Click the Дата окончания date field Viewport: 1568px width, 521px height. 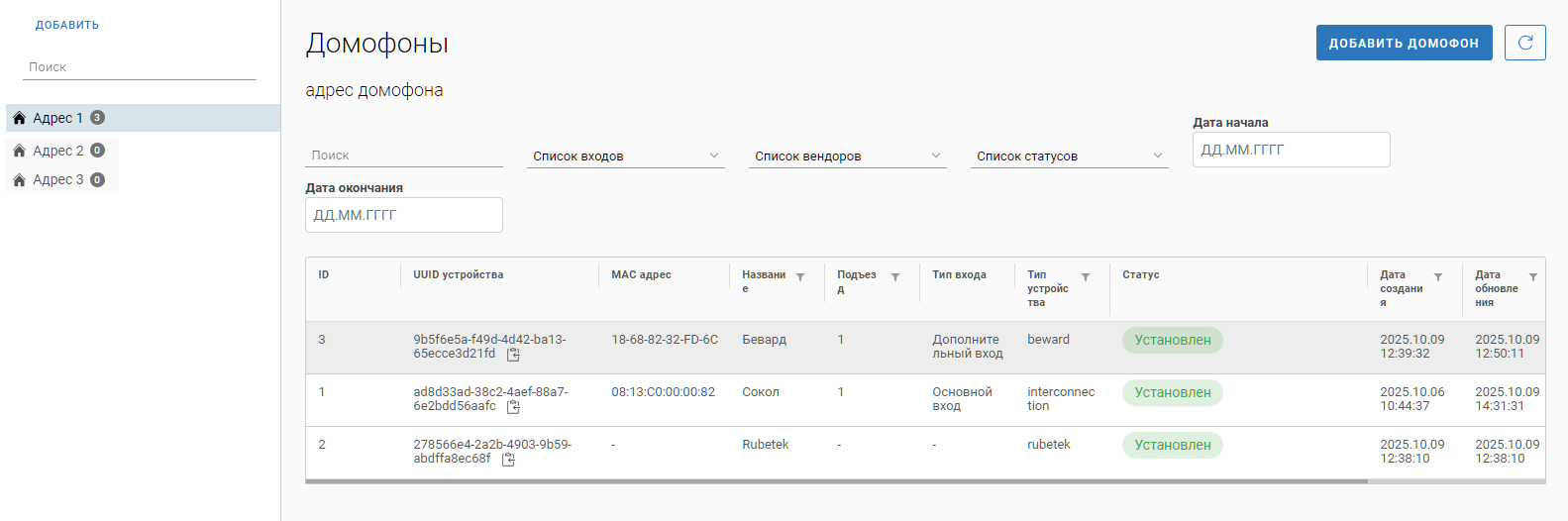403,215
